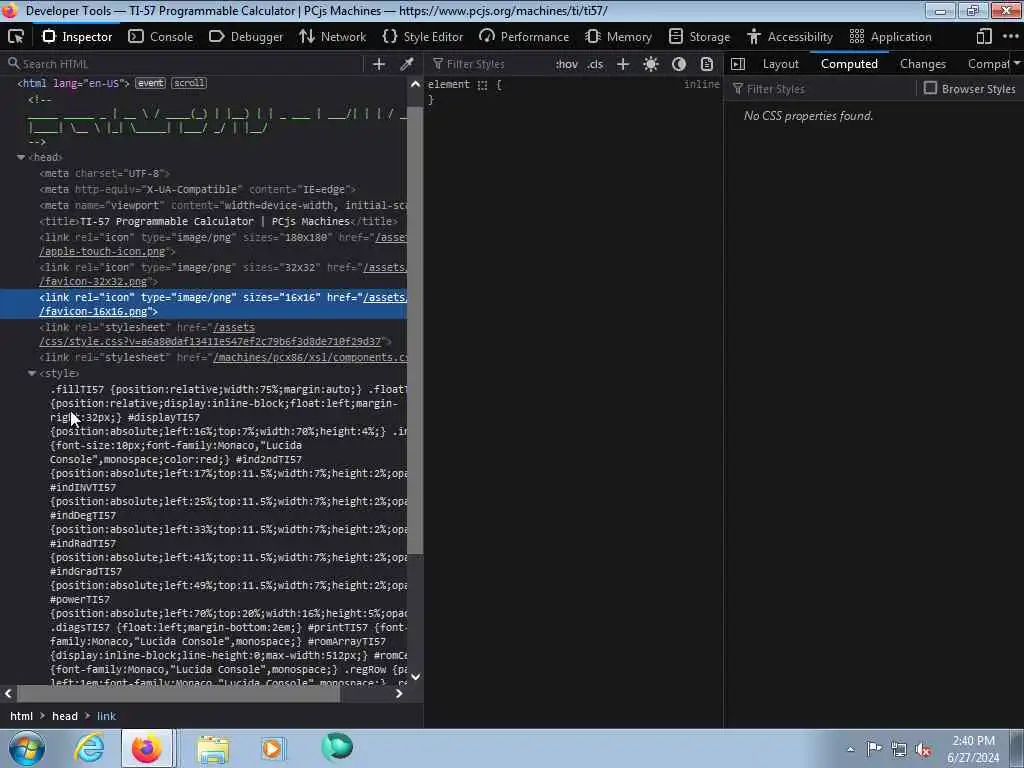The height and width of the screenshot is (768, 1024).
Task: Click the Filter Styles field in Rules
Action: click(490, 64)
